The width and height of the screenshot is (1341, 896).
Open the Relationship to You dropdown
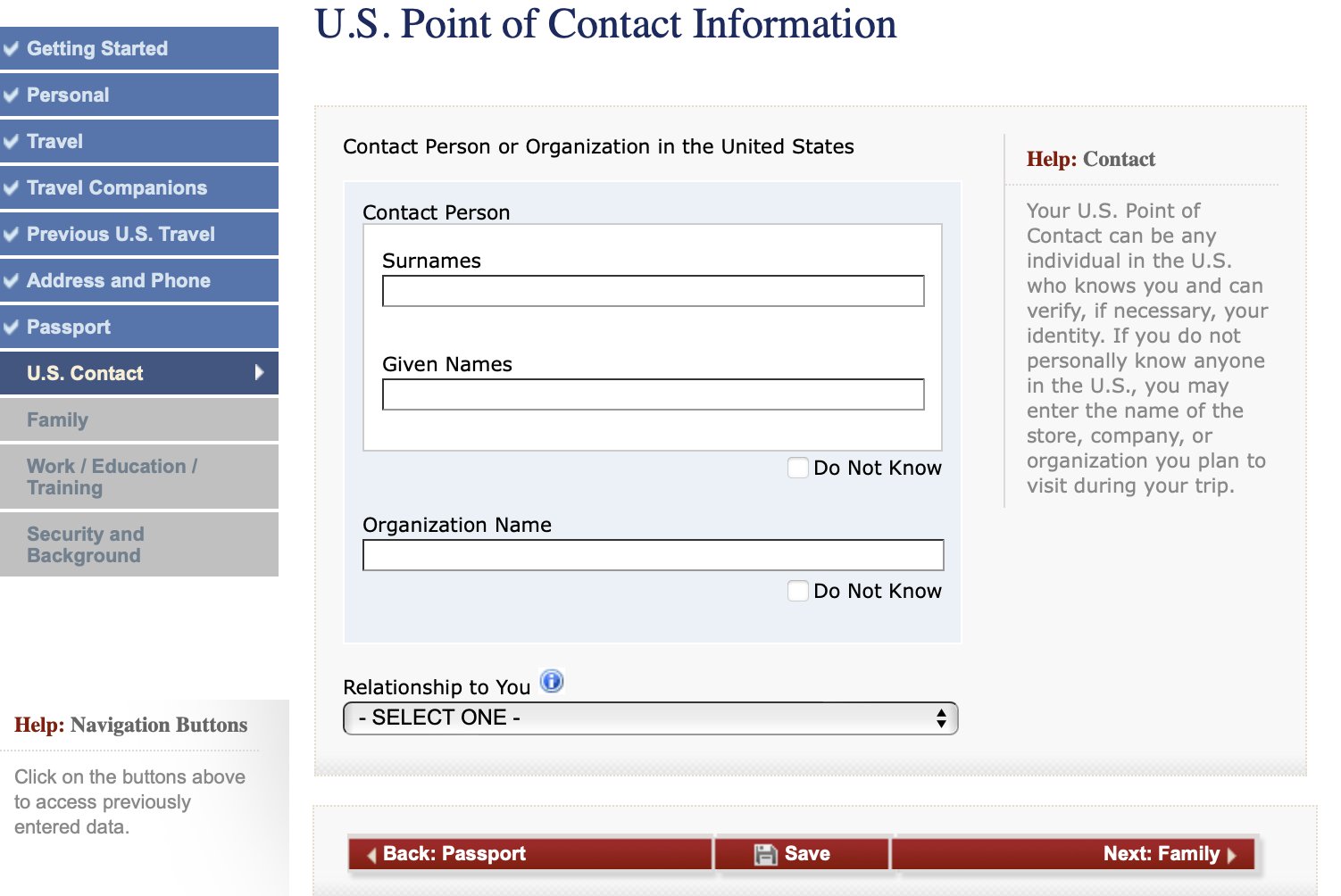pyautogui.click(x=650, y=718)
